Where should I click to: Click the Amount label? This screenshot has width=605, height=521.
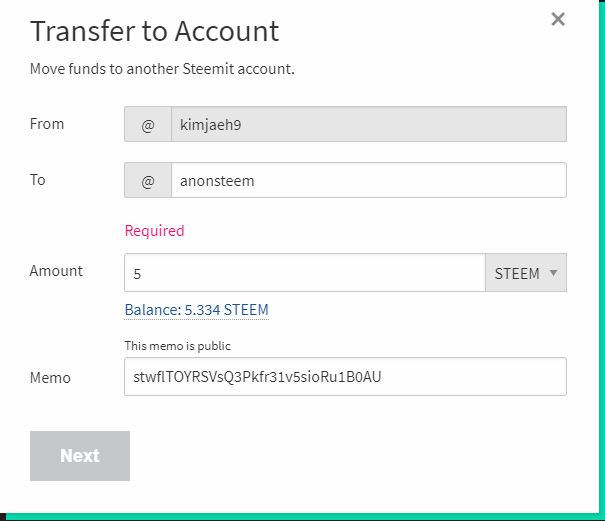(56, 271)
